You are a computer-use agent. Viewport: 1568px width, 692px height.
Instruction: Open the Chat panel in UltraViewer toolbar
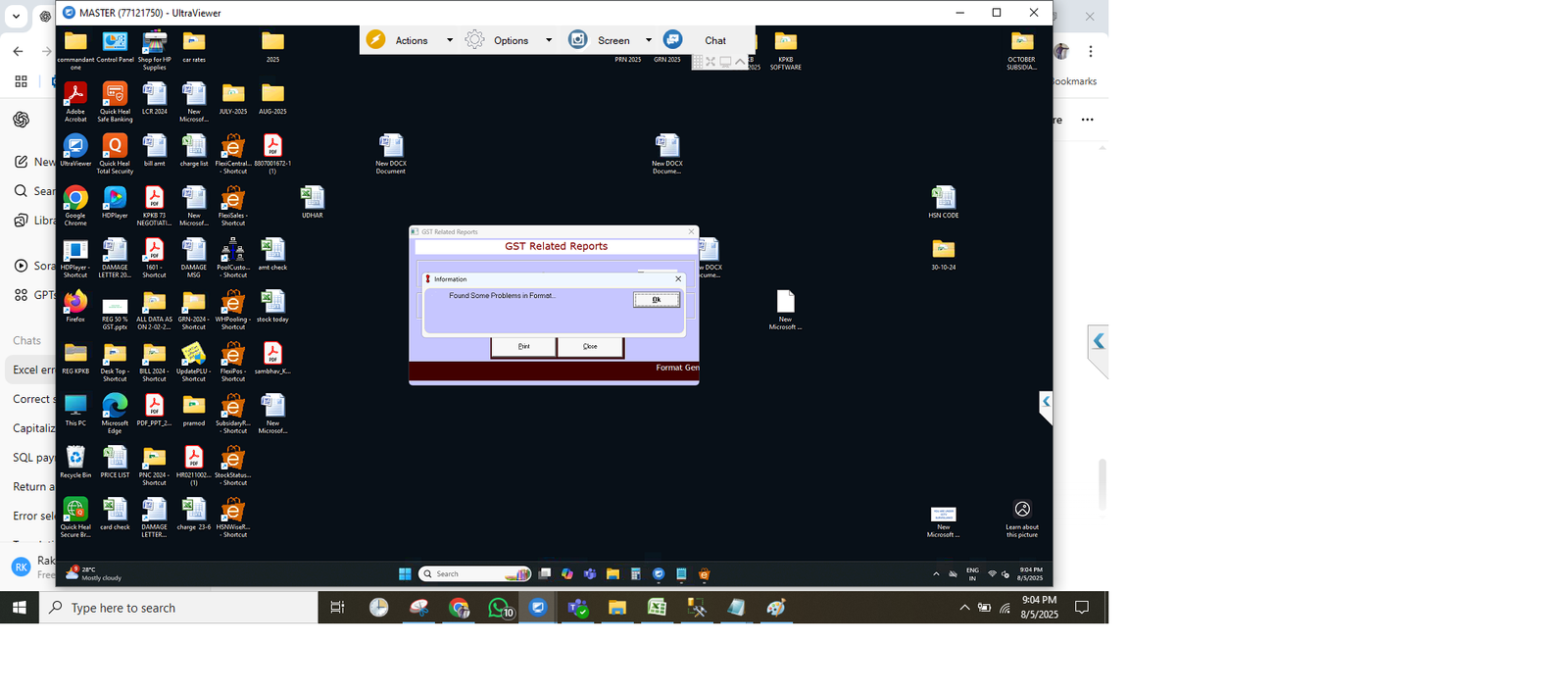(x=714, y=40)
